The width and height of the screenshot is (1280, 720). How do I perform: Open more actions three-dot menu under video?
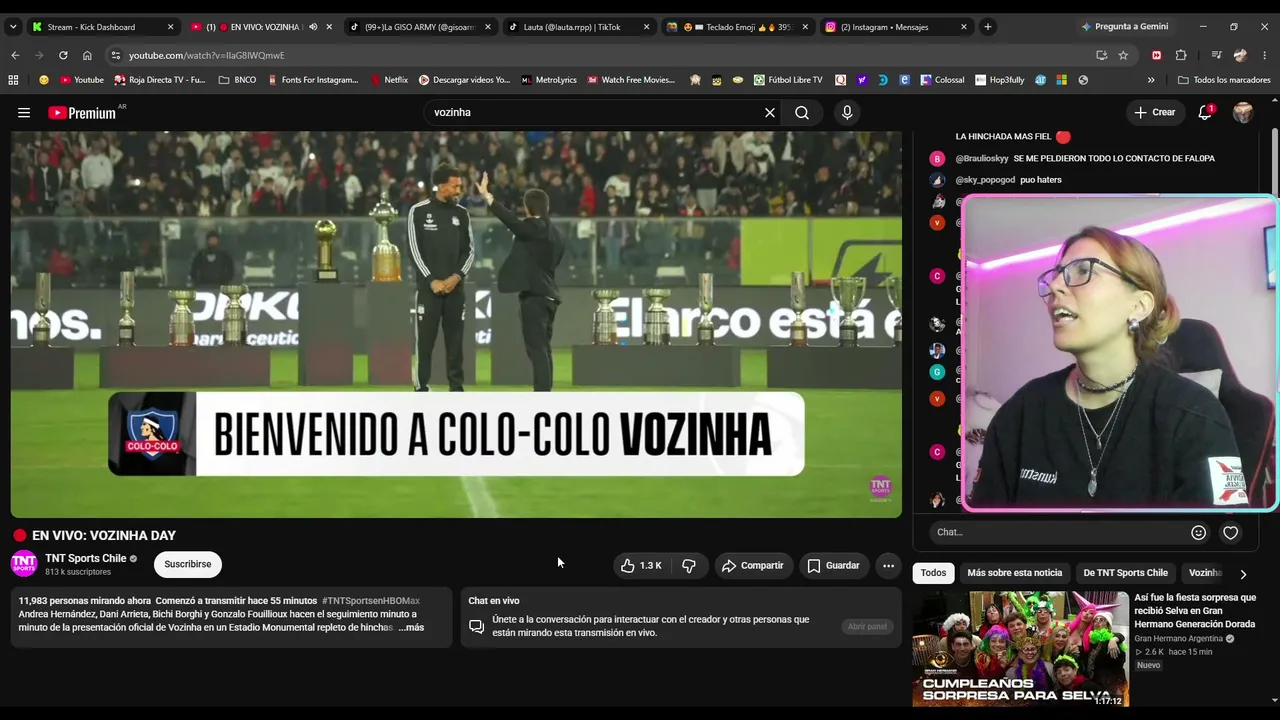click(x=888, y=566)
